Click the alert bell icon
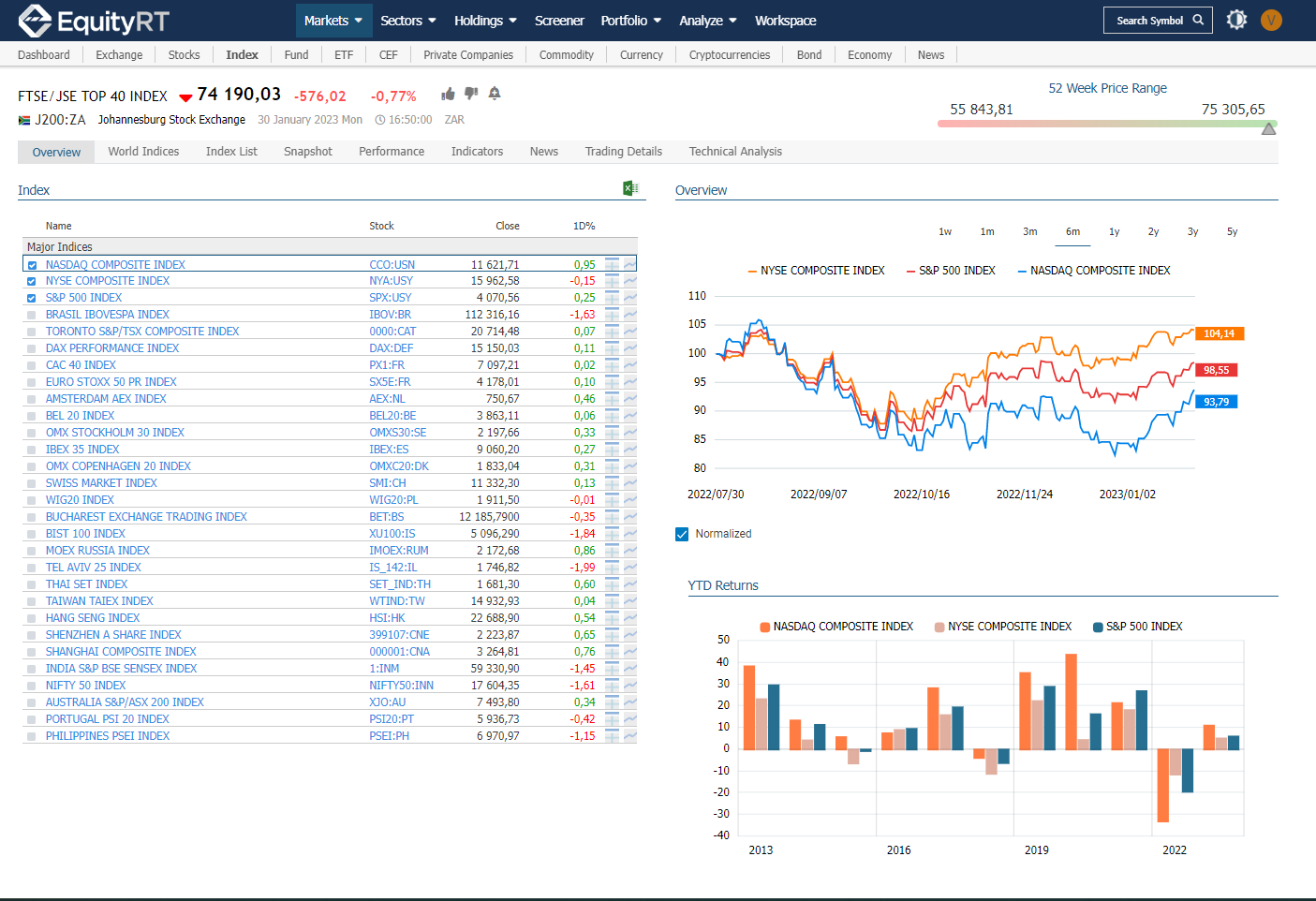1316x901 pixels. (495, 94)
